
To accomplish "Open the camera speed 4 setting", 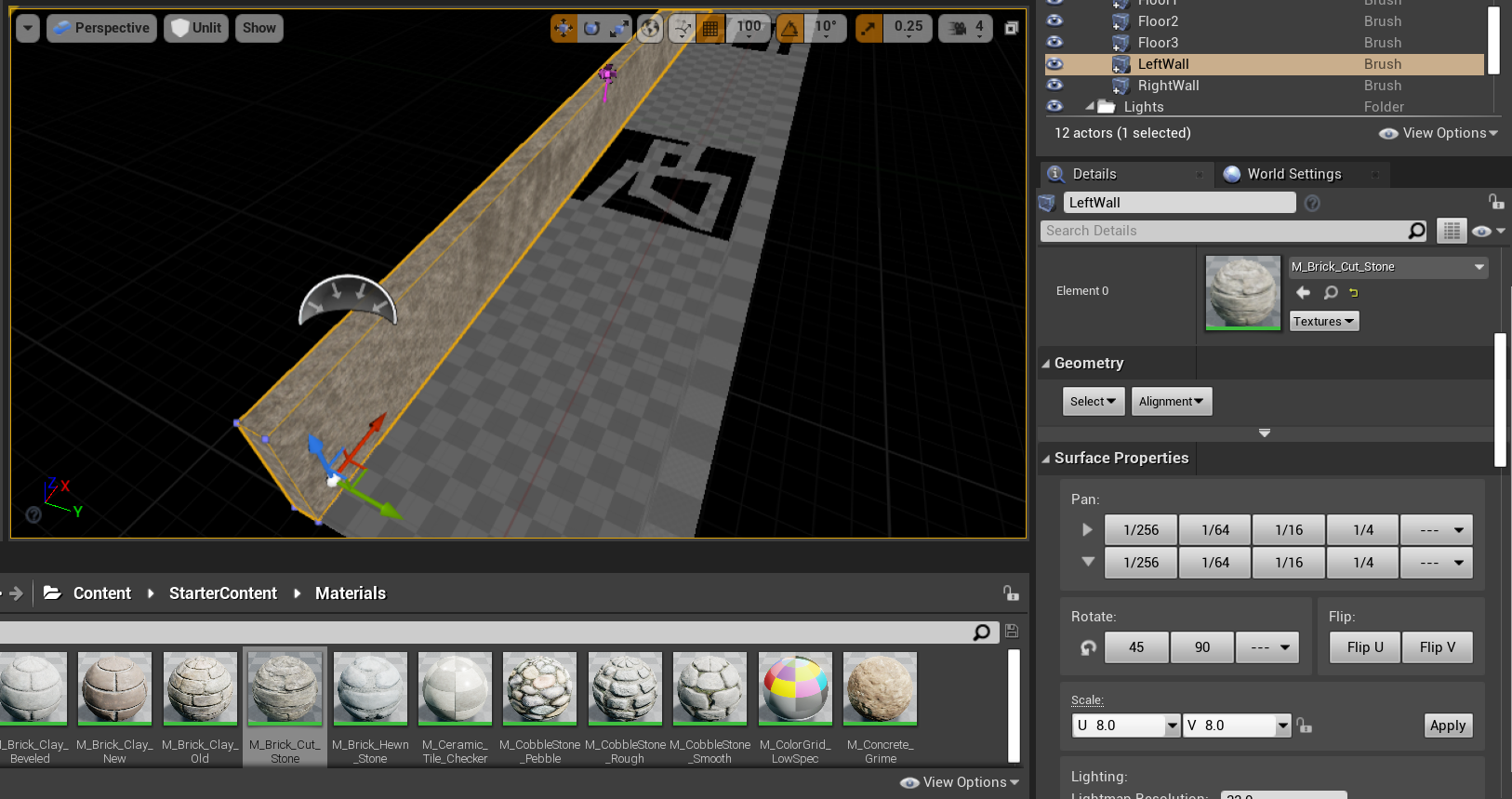I will pos(965,28).
